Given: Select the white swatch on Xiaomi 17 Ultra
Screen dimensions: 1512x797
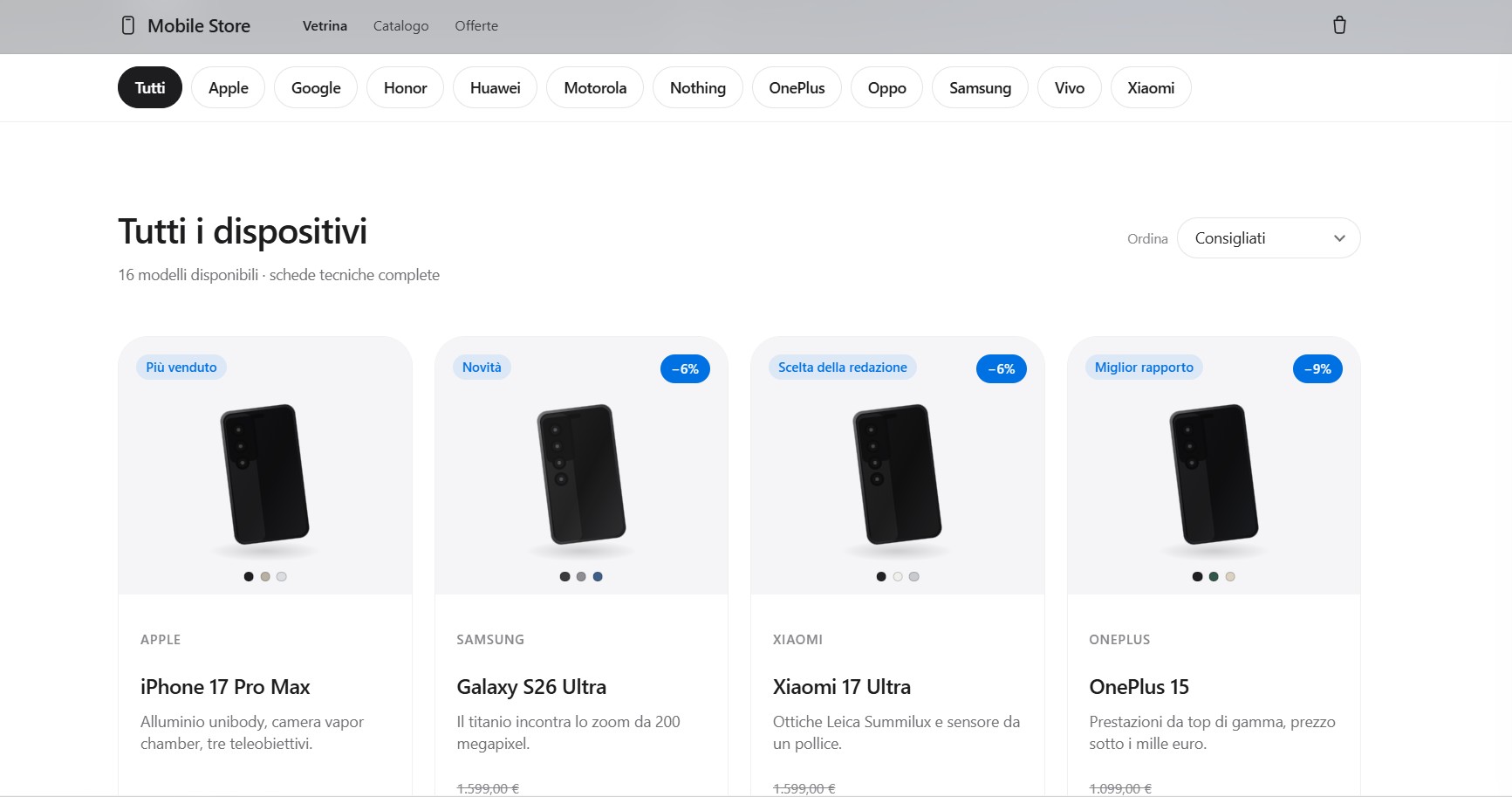Looking at the screenshot, I should click(x=898, y=576).
